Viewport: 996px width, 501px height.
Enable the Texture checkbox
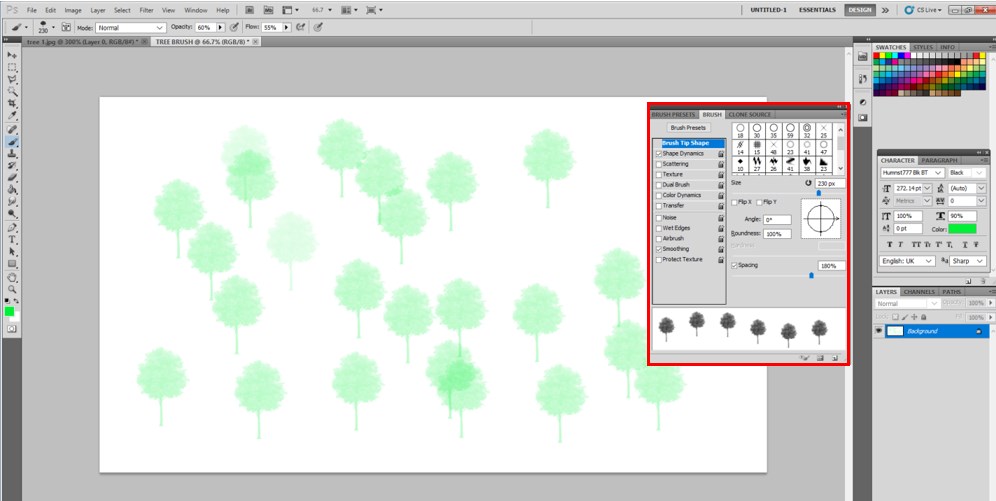659,174
